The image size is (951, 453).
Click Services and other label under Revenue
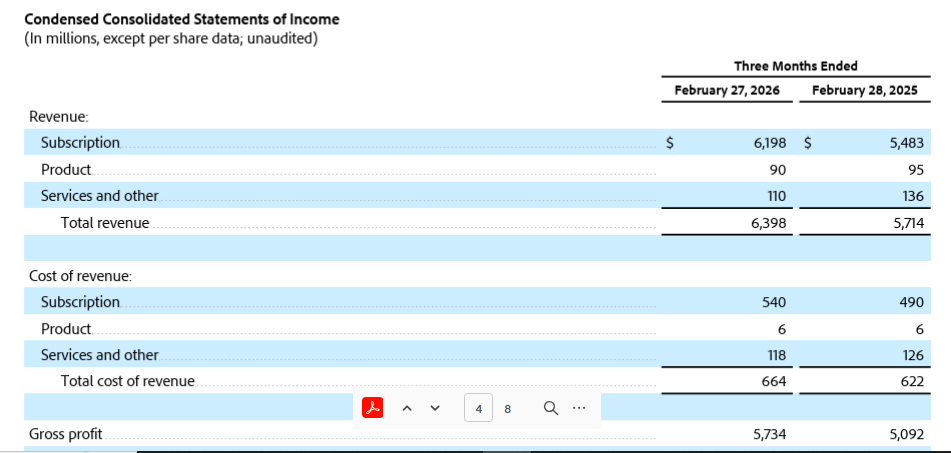pyautogui.click(x=99, y=196)
